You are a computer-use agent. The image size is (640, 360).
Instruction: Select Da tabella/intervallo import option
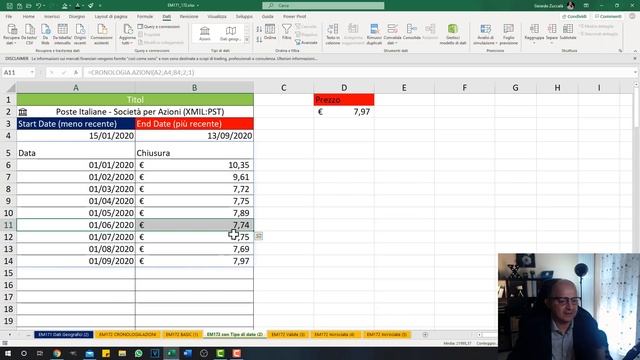click(x=62, y=34)
